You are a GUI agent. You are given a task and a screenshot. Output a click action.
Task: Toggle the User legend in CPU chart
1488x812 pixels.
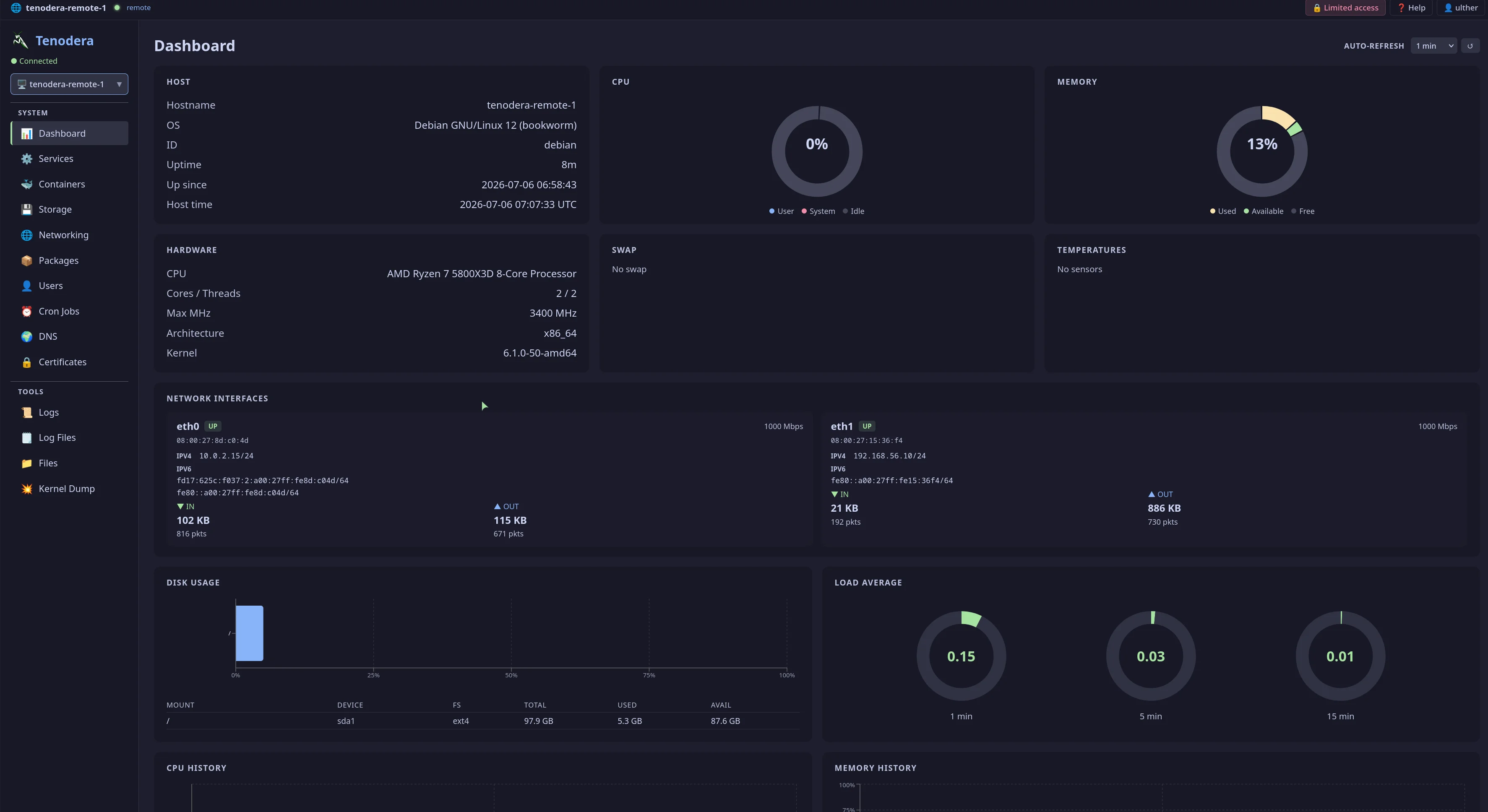click(782, 211)
